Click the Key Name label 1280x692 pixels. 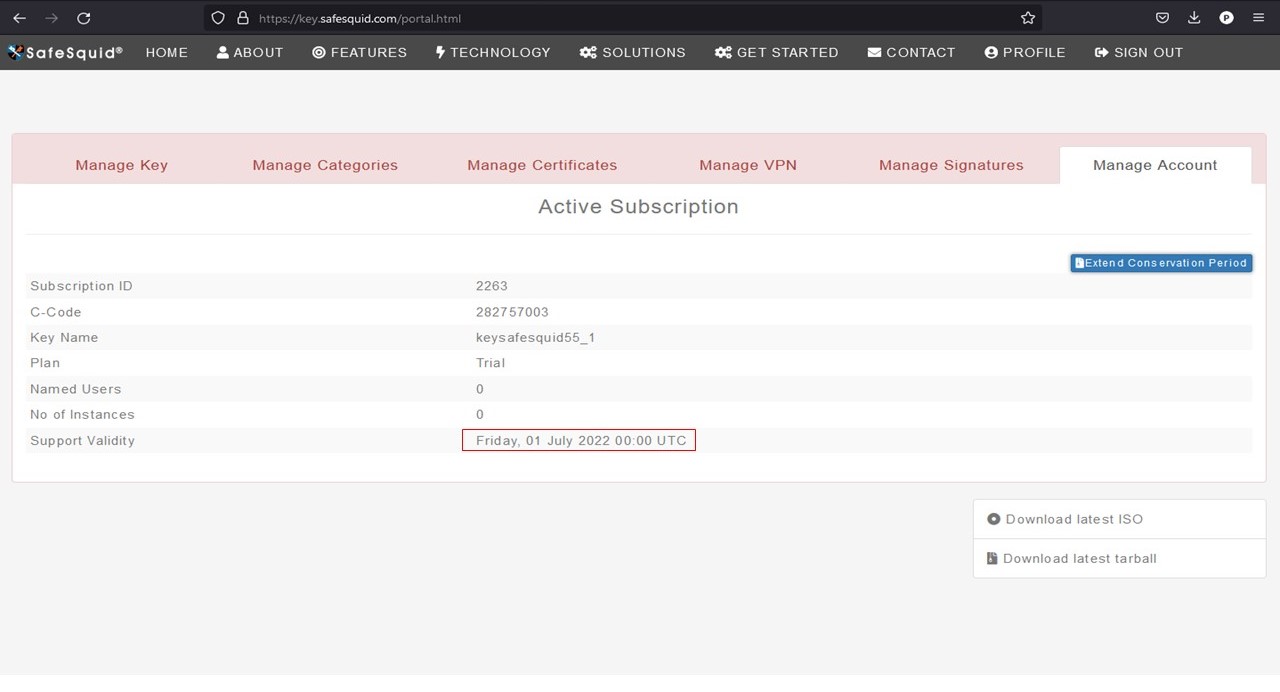click(x=64, y=337)
